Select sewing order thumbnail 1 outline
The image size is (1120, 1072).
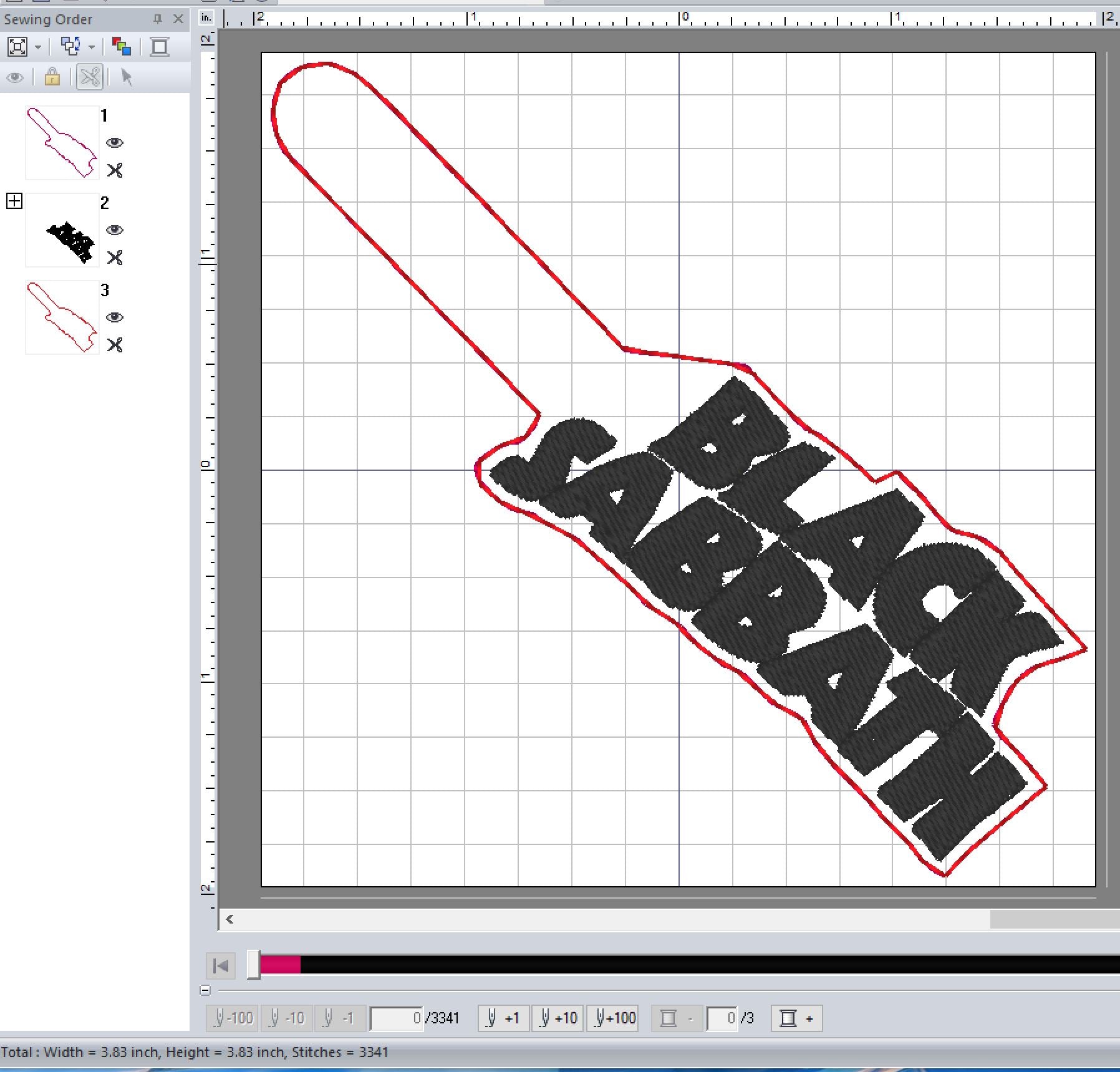[62, 143]
